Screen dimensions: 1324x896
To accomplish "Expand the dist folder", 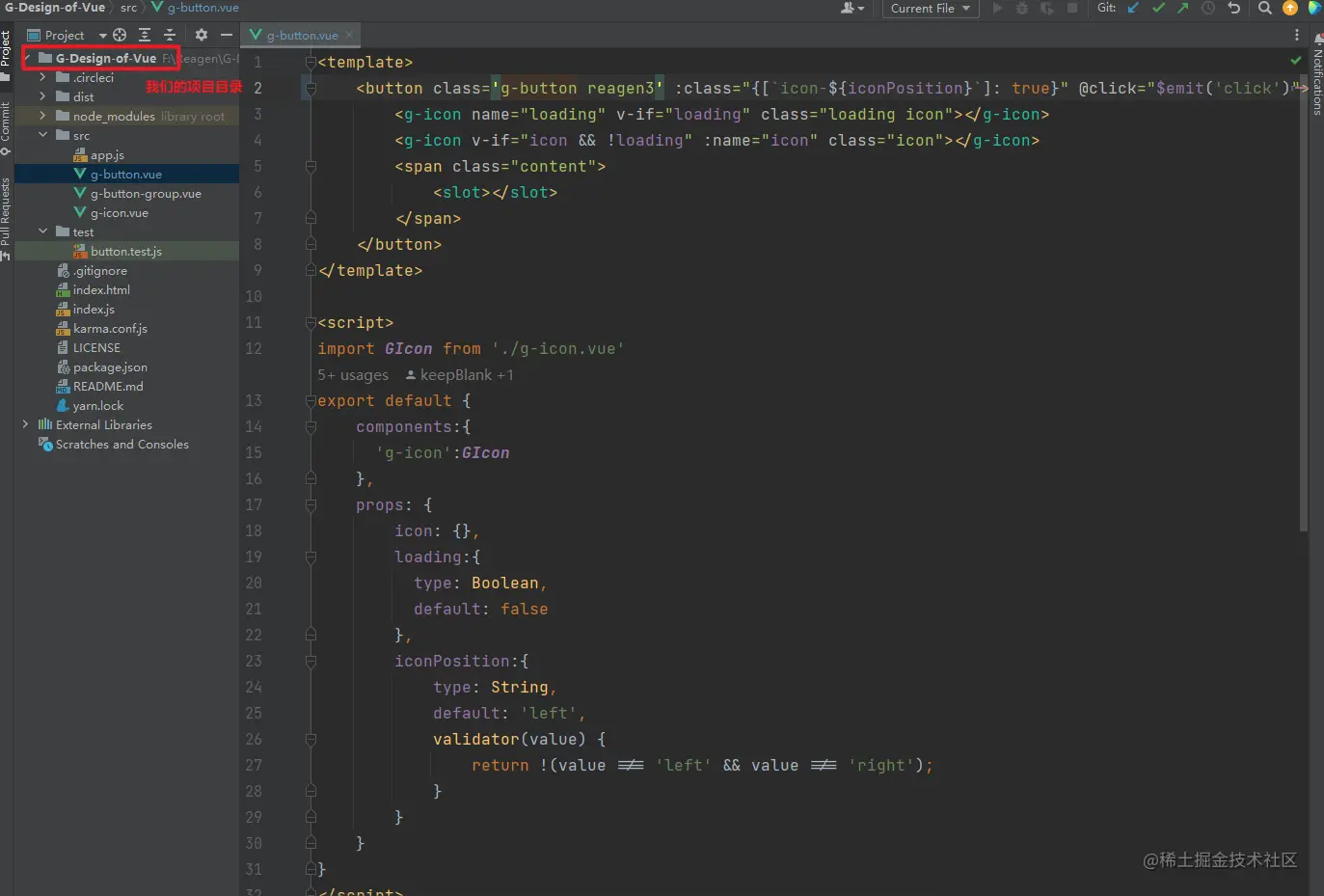I will click(x=42, y=95).
